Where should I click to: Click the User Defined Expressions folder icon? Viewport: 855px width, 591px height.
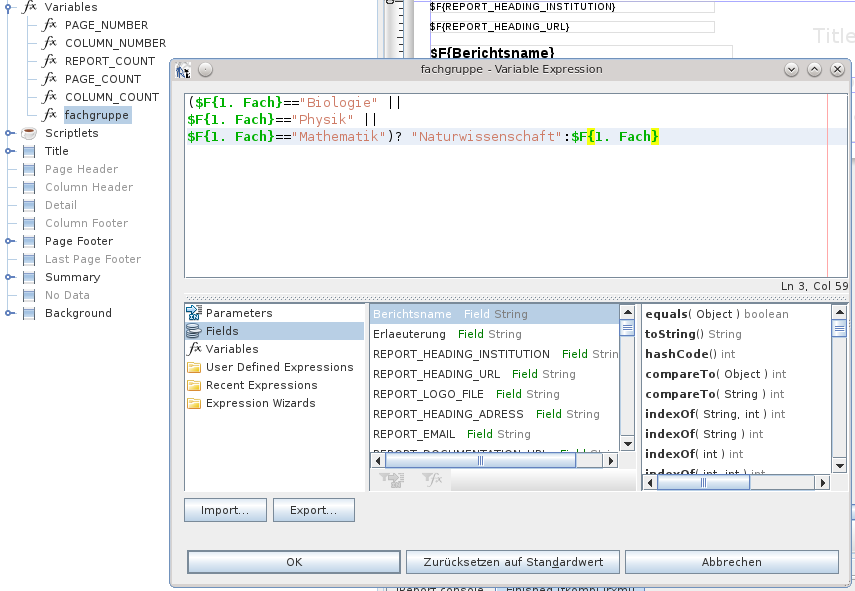click(x=194, y=367)
